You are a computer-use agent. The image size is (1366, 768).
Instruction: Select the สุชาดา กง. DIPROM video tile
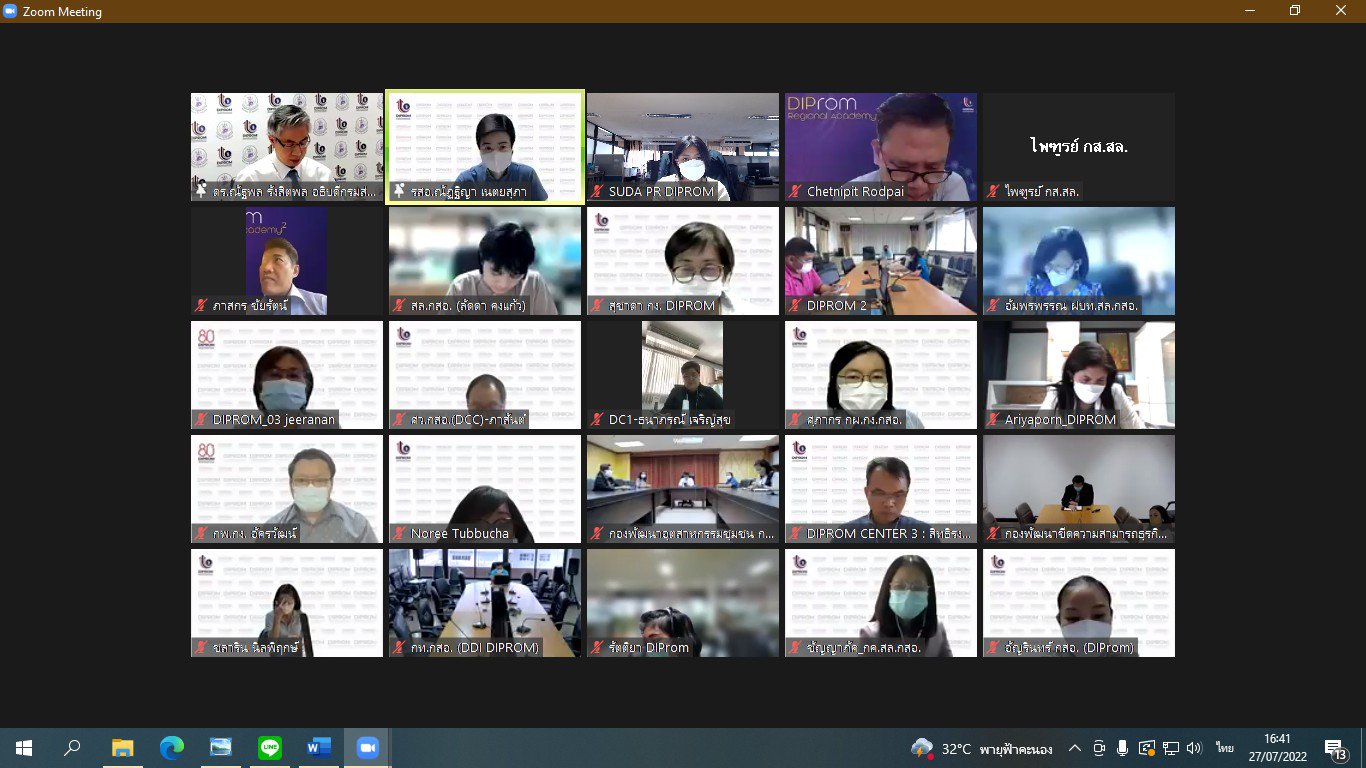point(683,261)
